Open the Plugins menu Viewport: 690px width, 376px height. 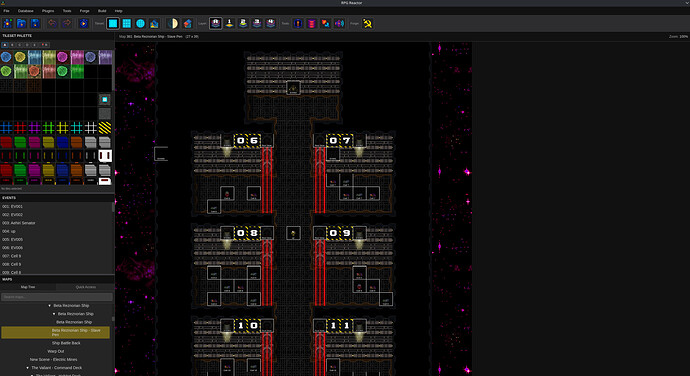pos(48,11)
